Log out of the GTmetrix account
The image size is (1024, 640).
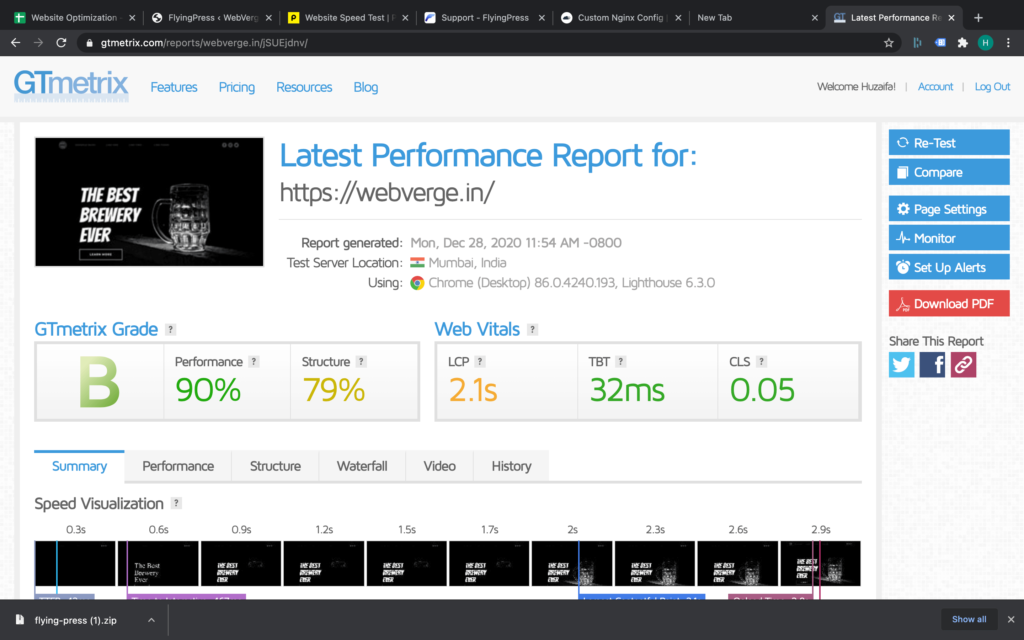(x=991, y=86)
